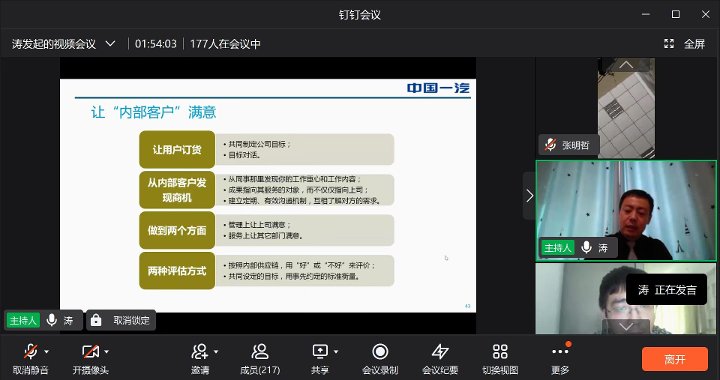Expand meeting title dropdown chevron
The image size is (720, 380).
[x=110, y=44]
